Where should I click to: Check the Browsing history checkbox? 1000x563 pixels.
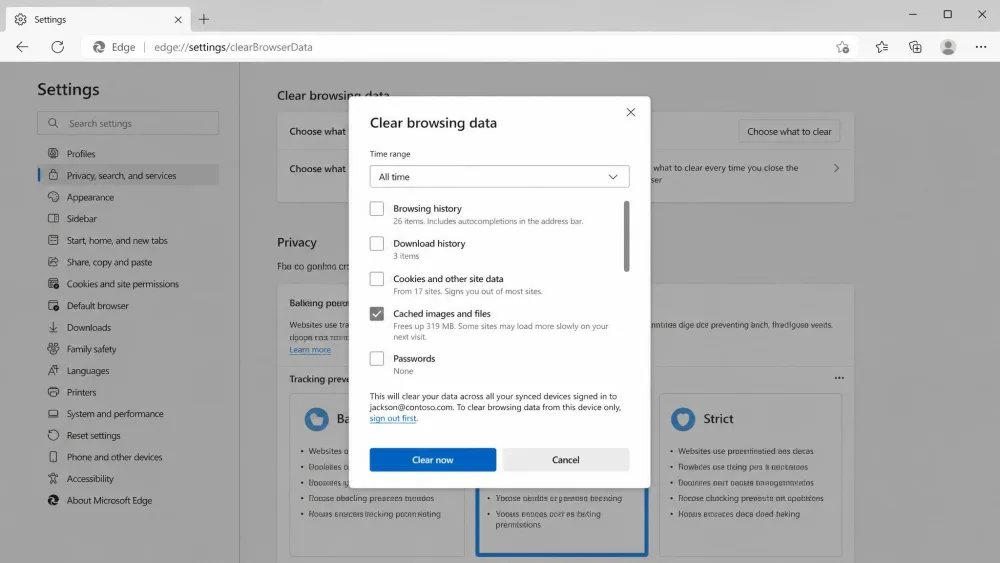coord(377,208)
